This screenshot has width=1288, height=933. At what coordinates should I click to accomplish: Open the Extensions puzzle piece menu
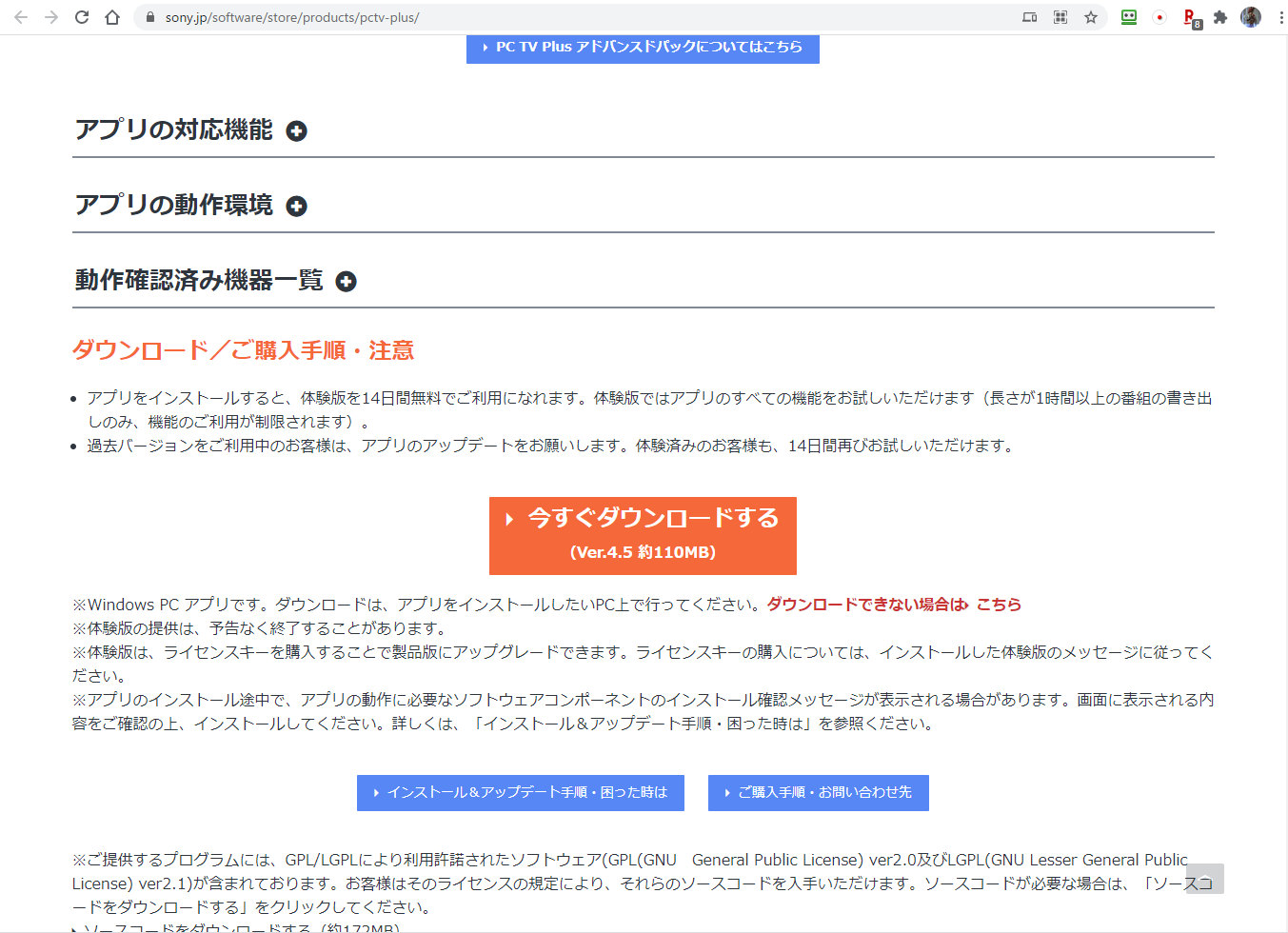point(1220,17)
